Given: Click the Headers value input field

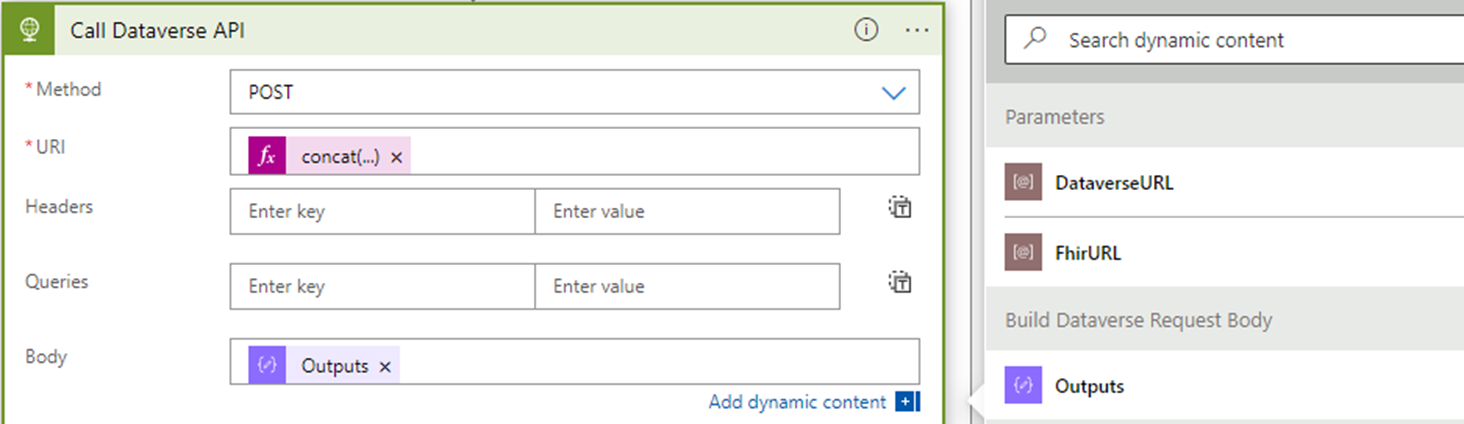Looking at the screenshot, I should (687, 211).
